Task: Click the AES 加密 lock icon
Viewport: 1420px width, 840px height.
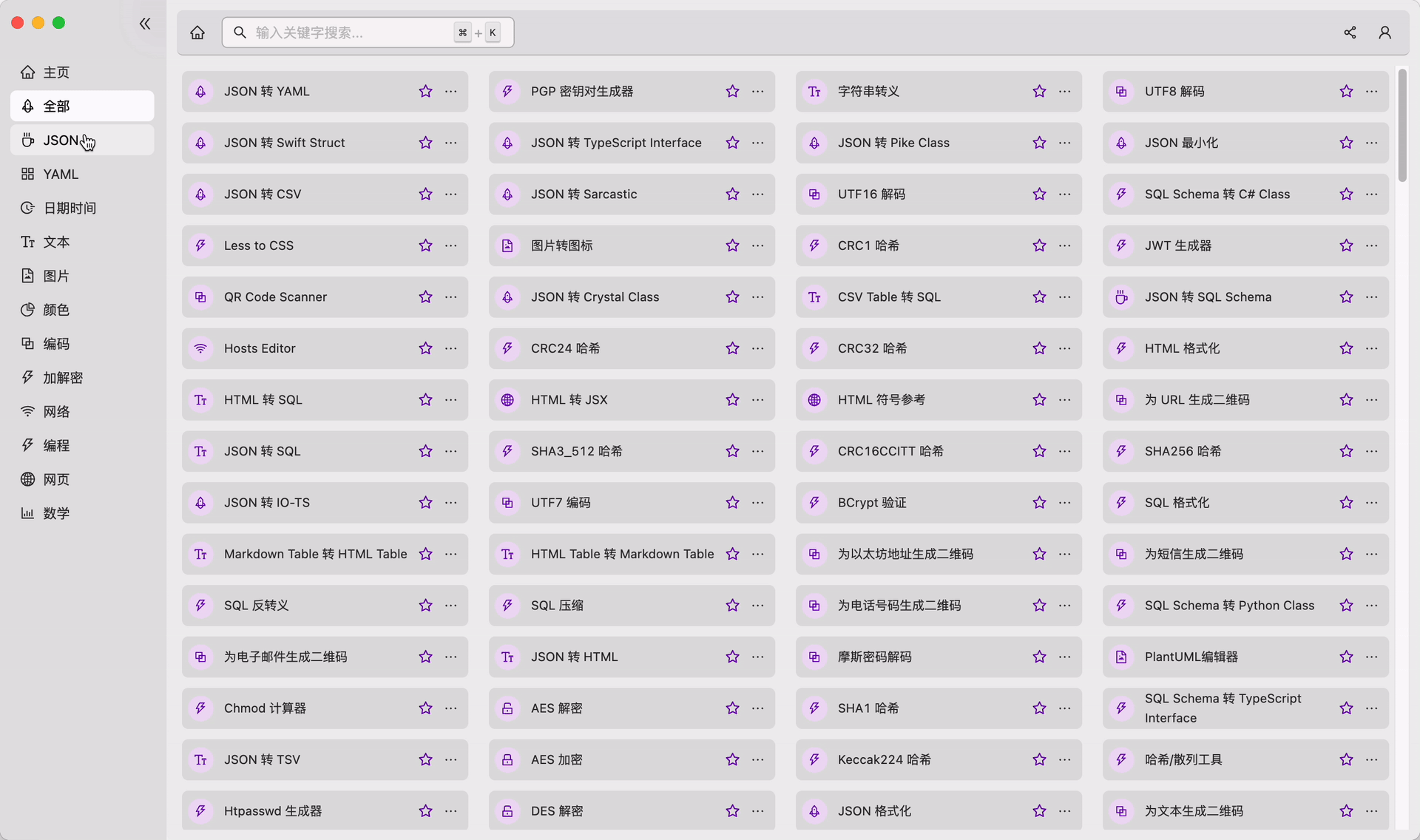Action: 507,760
